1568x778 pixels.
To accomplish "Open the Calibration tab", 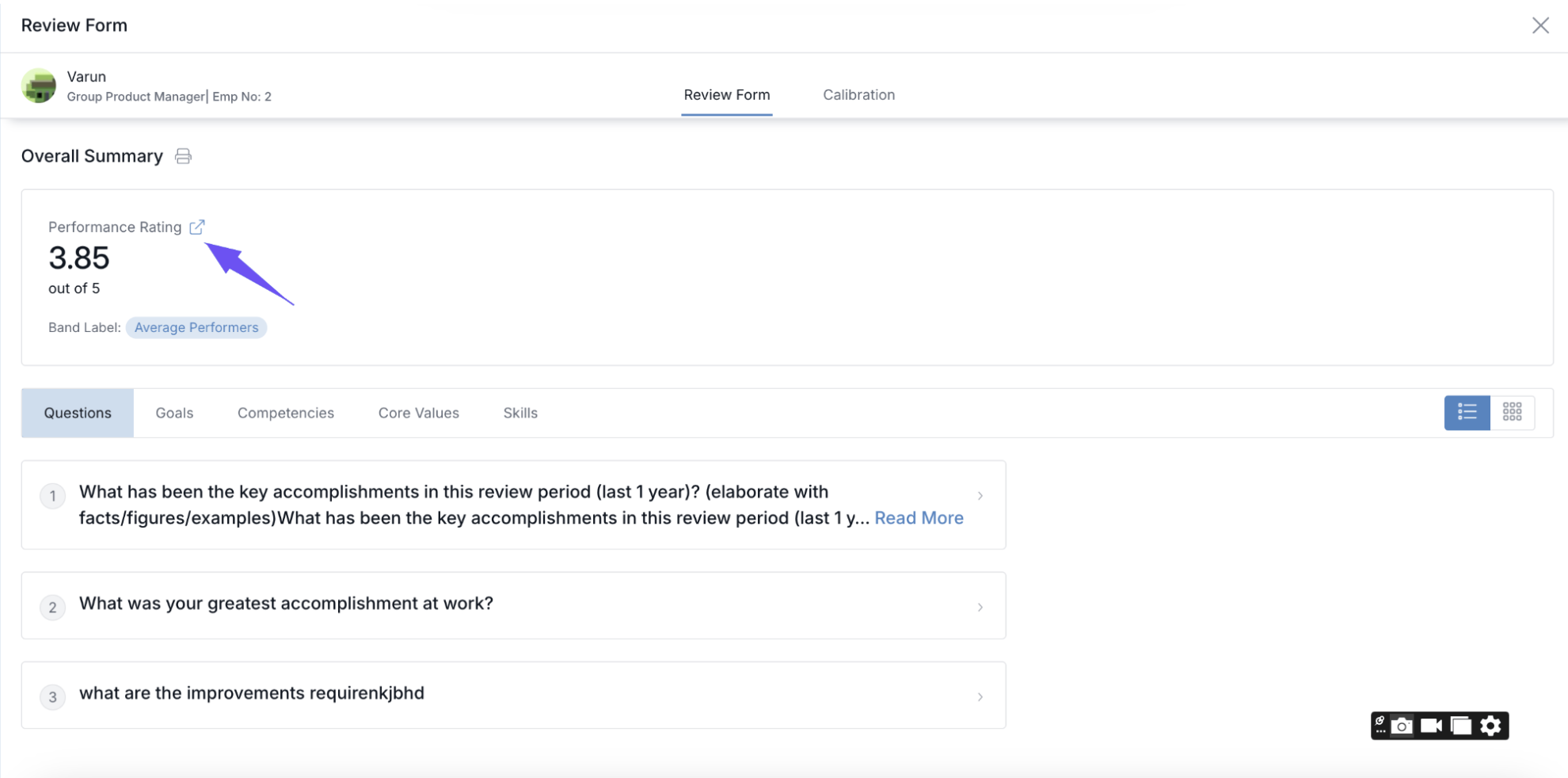I will tap(858, 95).
